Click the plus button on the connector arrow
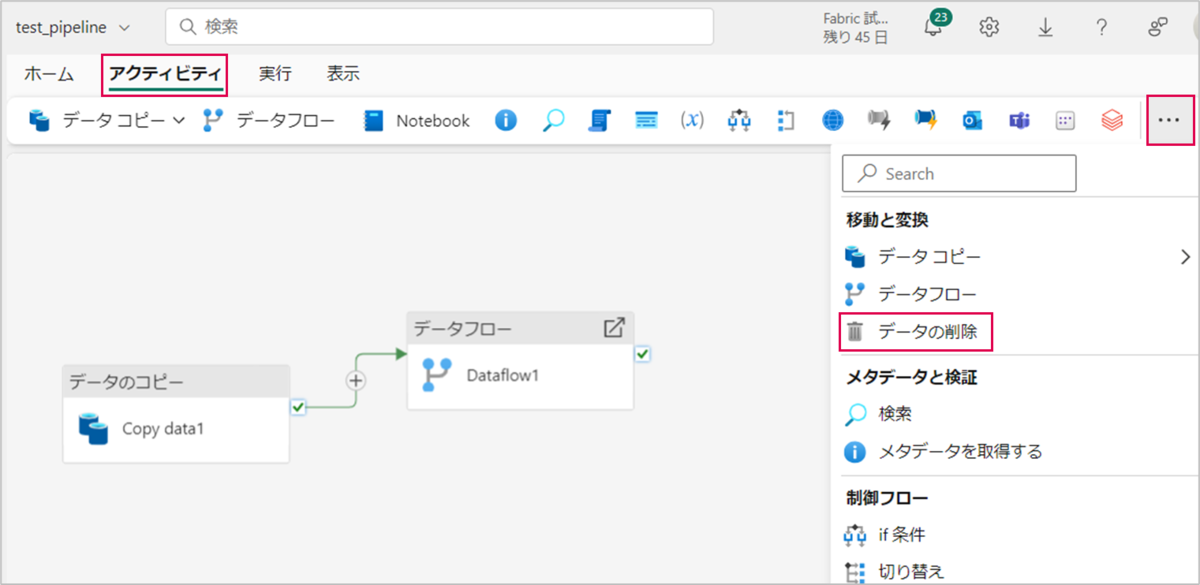Image resolution: width=1200 pixels, height=585 pixels. tap(356, 381)
